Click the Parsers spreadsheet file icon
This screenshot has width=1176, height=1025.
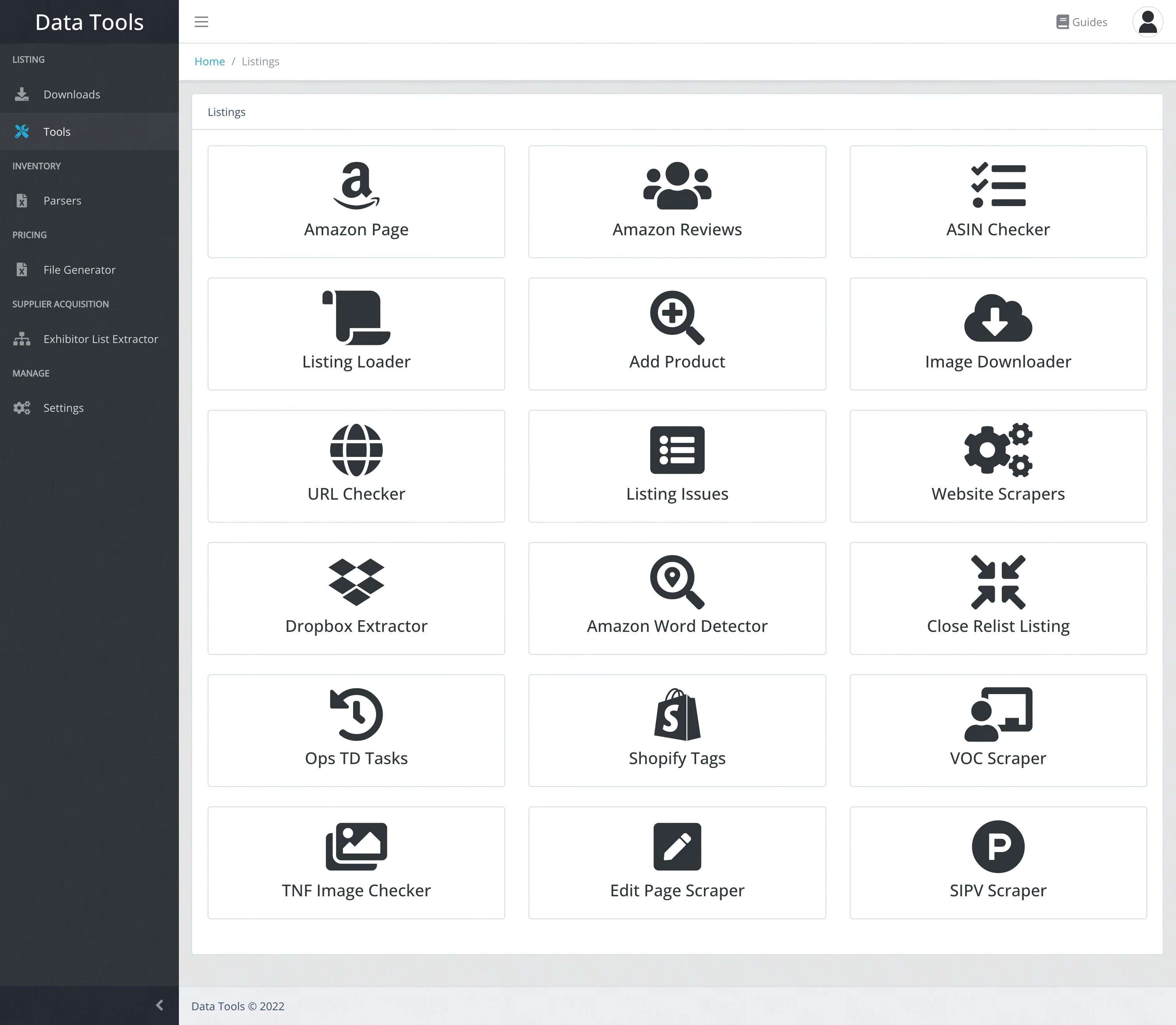point(22,201)
